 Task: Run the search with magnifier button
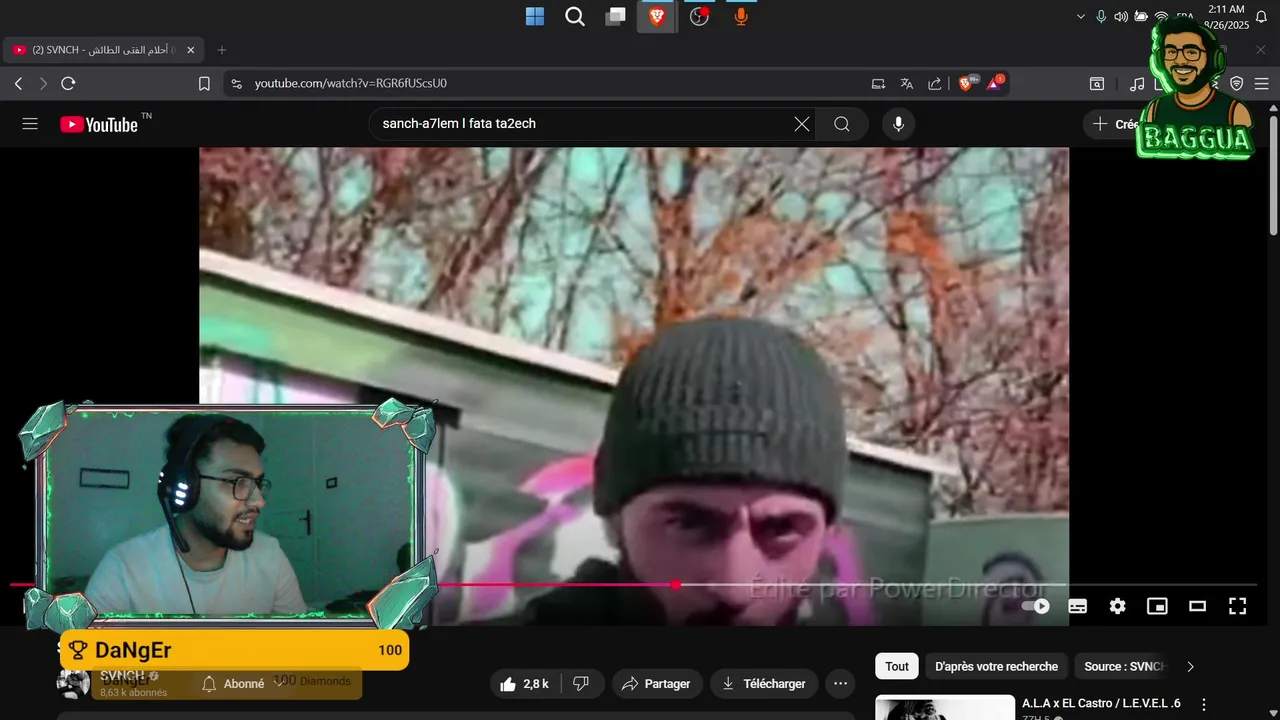(842, 124)
